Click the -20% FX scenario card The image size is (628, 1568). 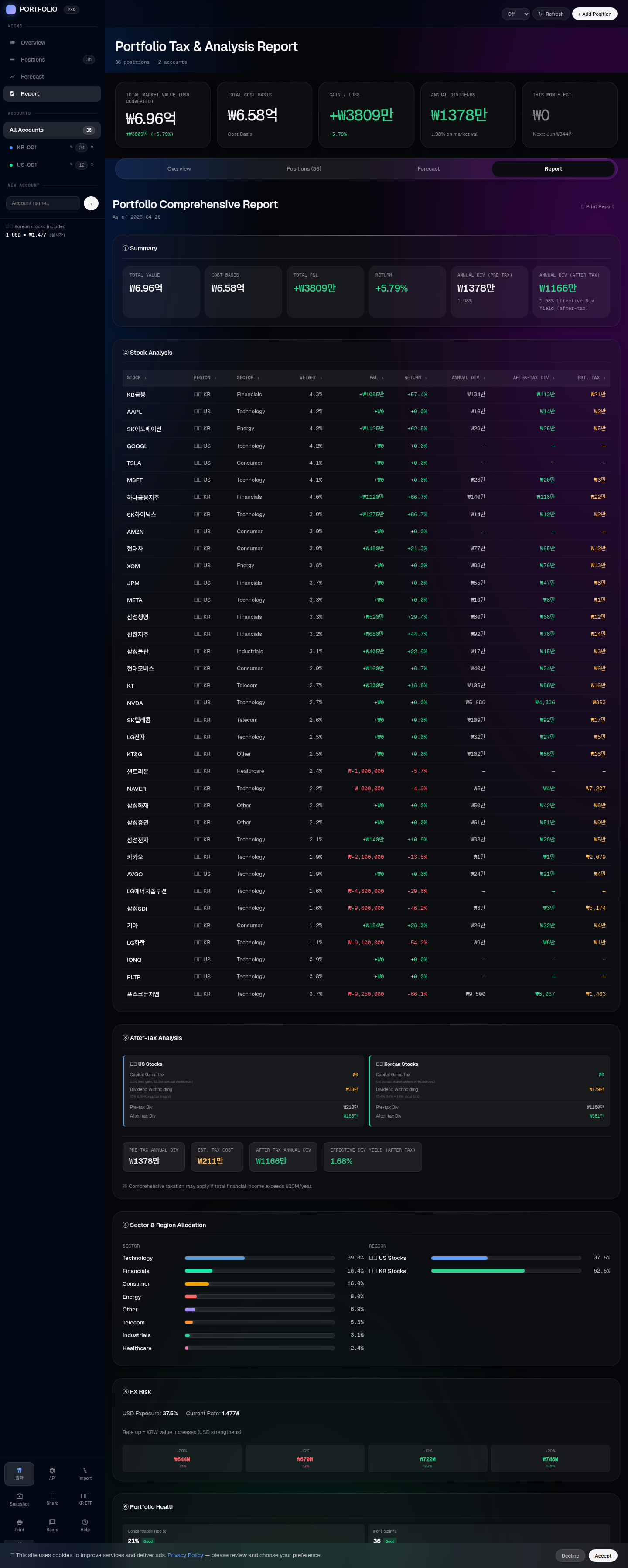tap(182, 1458)
